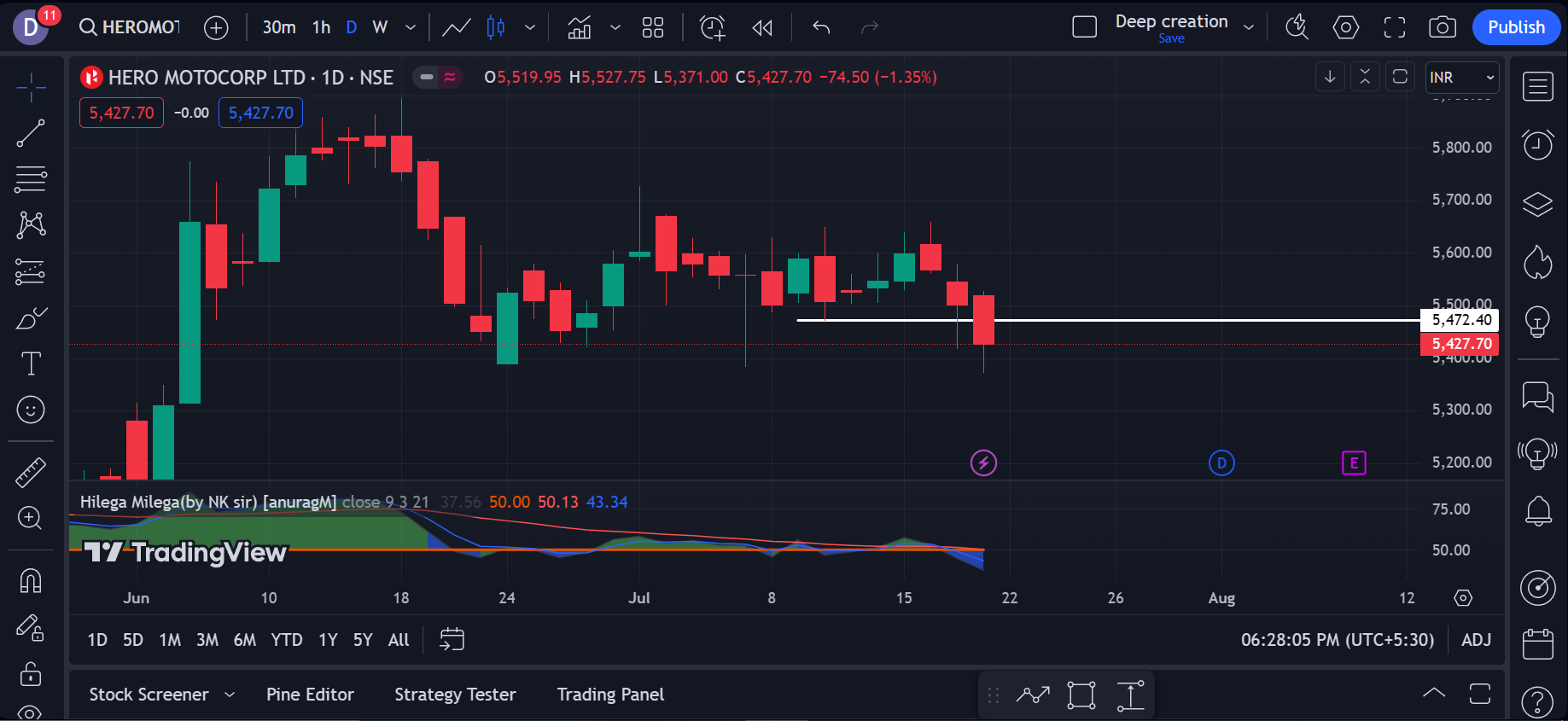
Task: Switch to the 30m timeframe
Action: (279, 27)
